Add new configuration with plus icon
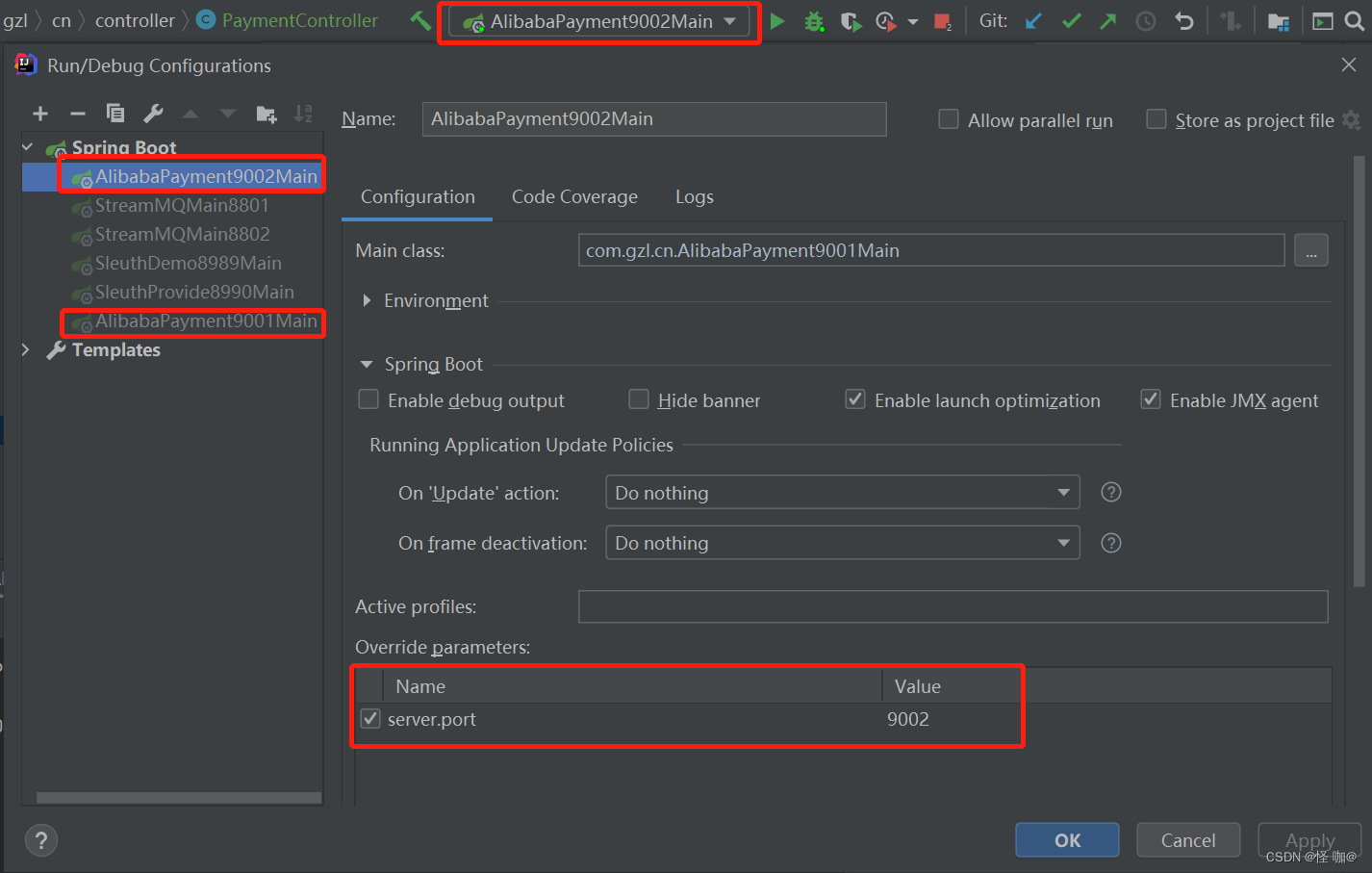 click(40, 114)
